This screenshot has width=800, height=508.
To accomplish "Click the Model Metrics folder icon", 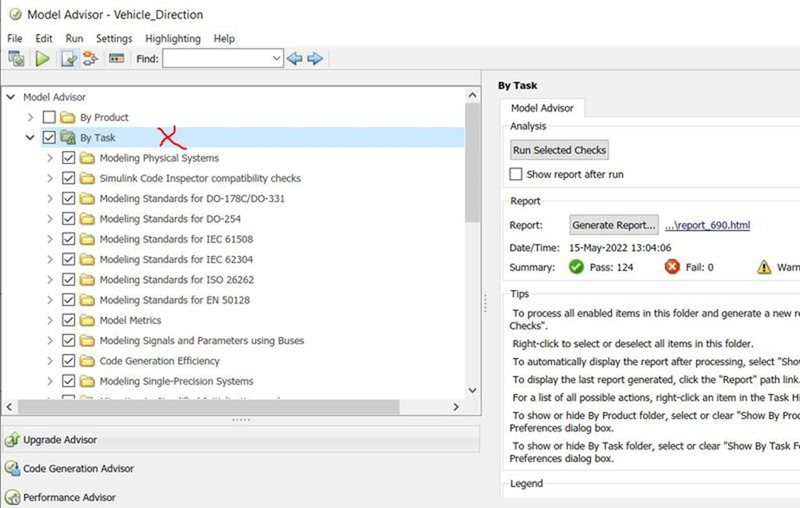I will (x=87, y=320).
